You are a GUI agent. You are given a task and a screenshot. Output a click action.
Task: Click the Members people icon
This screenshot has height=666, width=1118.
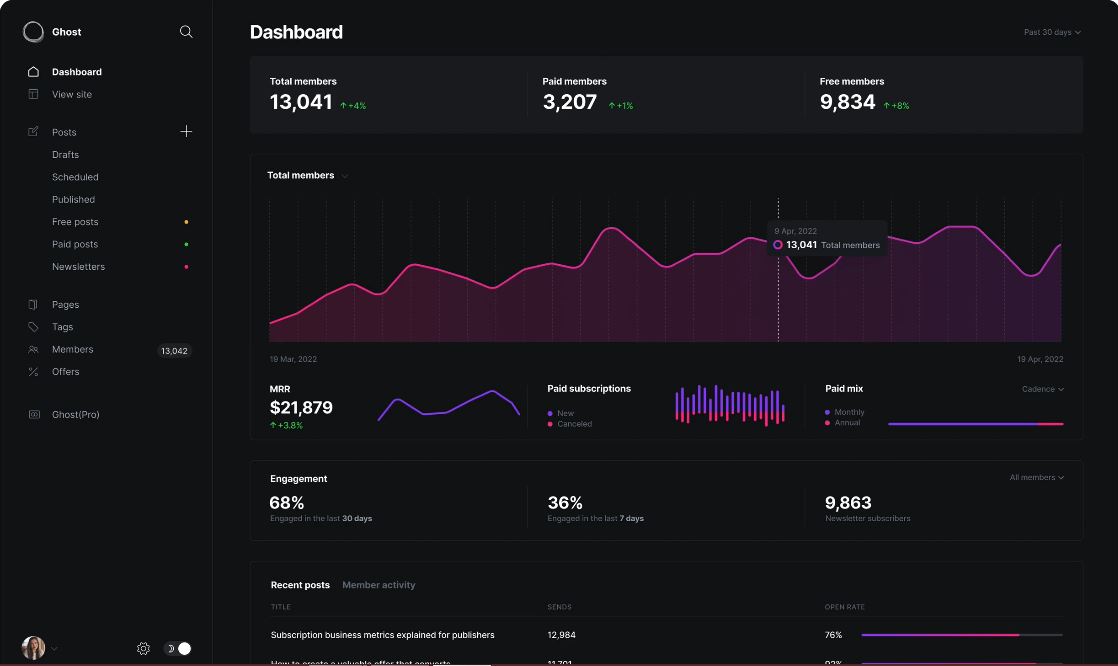pos(33,349)
